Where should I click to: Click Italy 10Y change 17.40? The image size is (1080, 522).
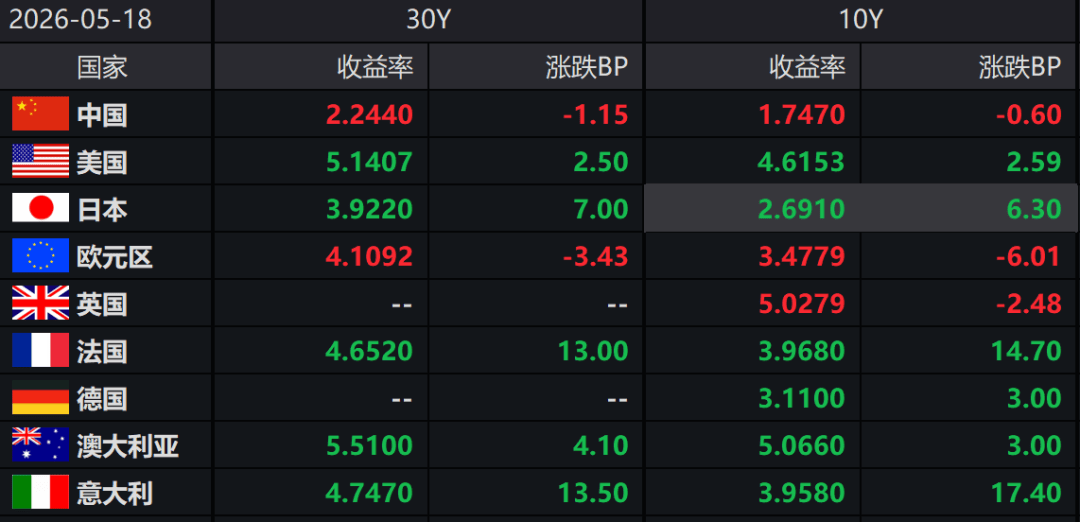(1027, 493)
